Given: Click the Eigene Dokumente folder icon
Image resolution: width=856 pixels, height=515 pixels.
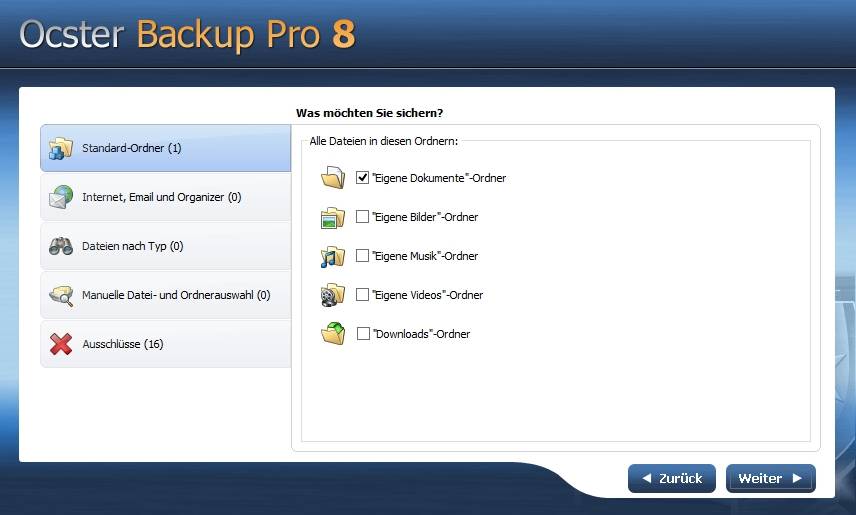Looking at the screenshot, I should pyautogui.click(x=333, y=177).
